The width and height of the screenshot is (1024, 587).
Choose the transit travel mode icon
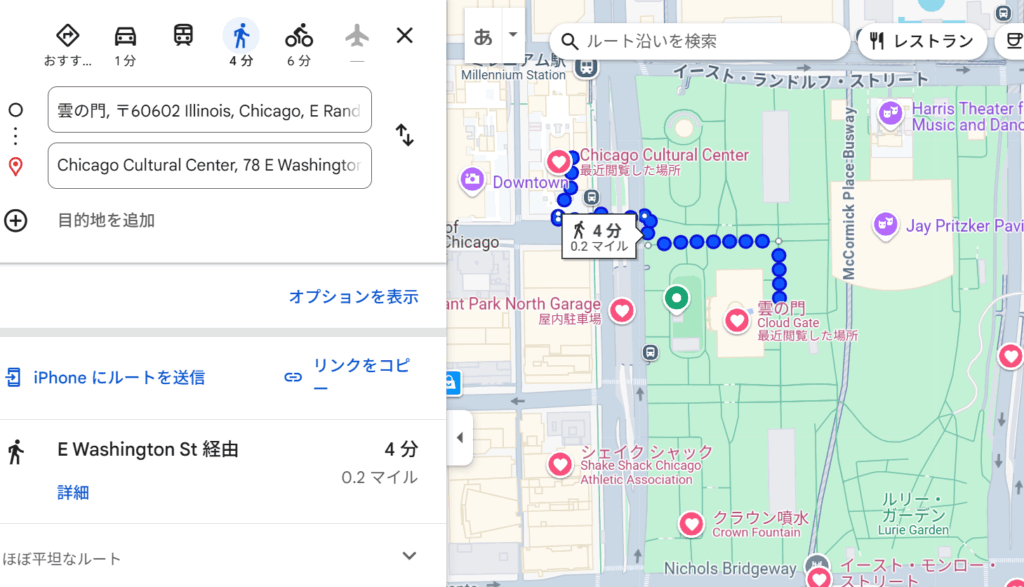[183, 37]
